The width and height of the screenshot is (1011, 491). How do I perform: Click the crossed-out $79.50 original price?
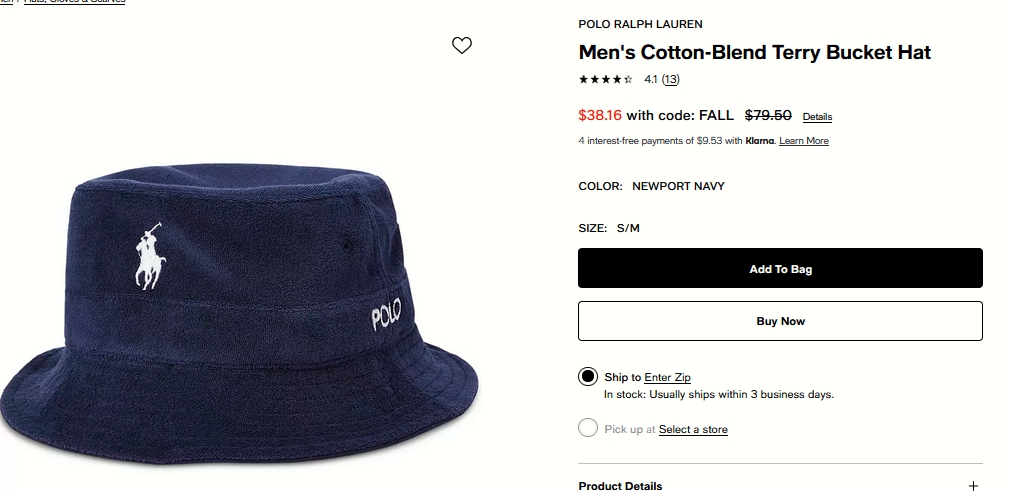(x=769, y=115)
